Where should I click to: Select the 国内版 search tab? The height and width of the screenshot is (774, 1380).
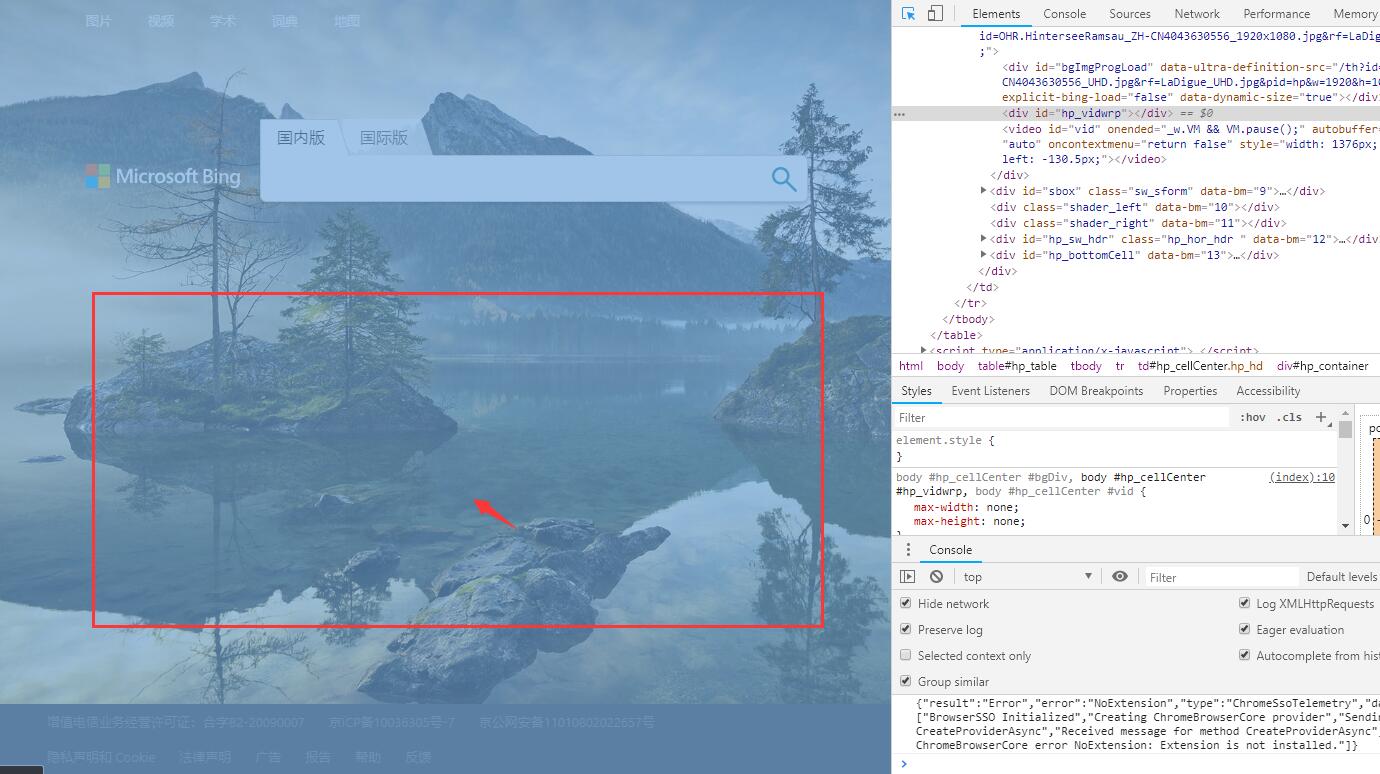[x=301, y=138]
